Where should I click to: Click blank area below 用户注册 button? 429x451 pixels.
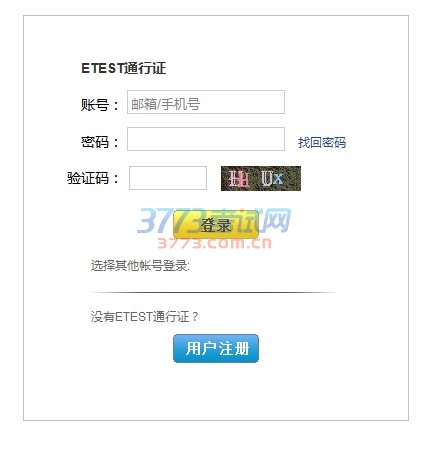pyautogui.click(x=216, y=390)
